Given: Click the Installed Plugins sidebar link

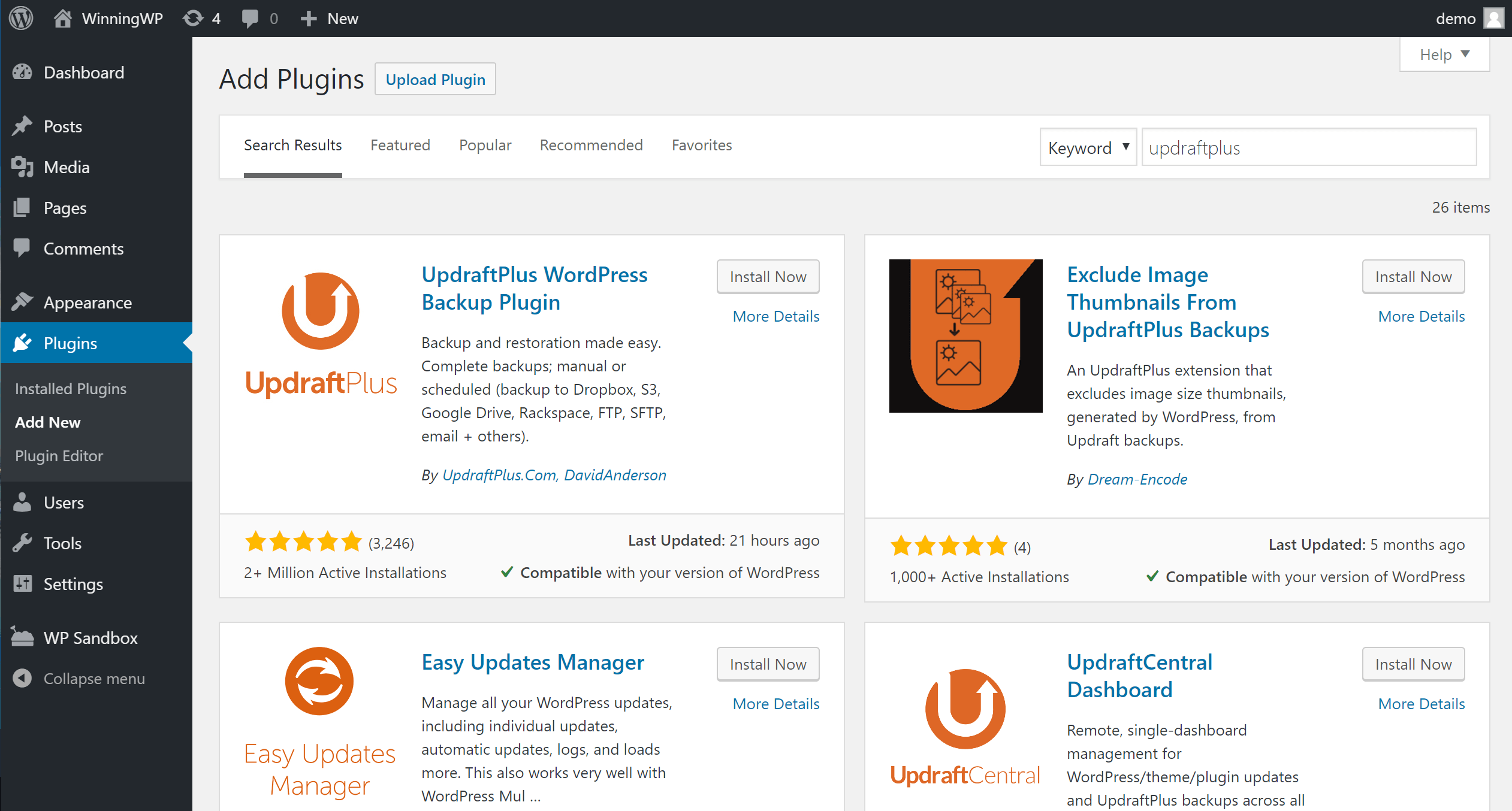Looking at the screenshot, I should tap(72, 389).
